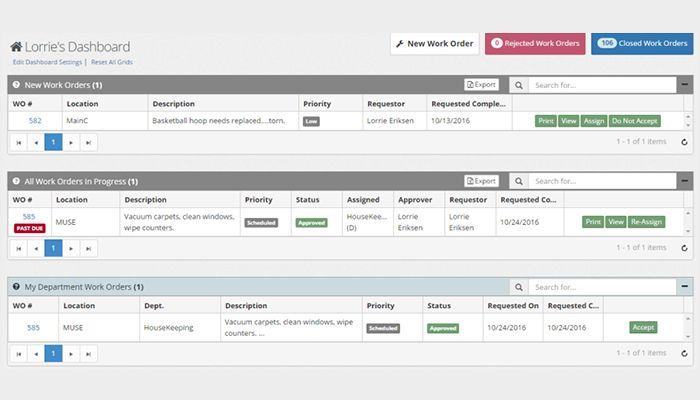Open Closed Work Orders list

coord(640,44)
